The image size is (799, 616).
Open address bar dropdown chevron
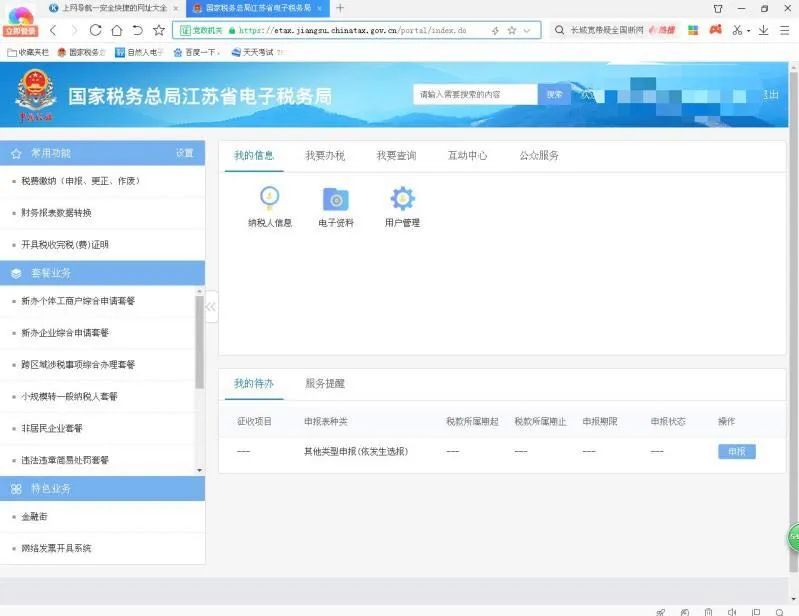527,31
